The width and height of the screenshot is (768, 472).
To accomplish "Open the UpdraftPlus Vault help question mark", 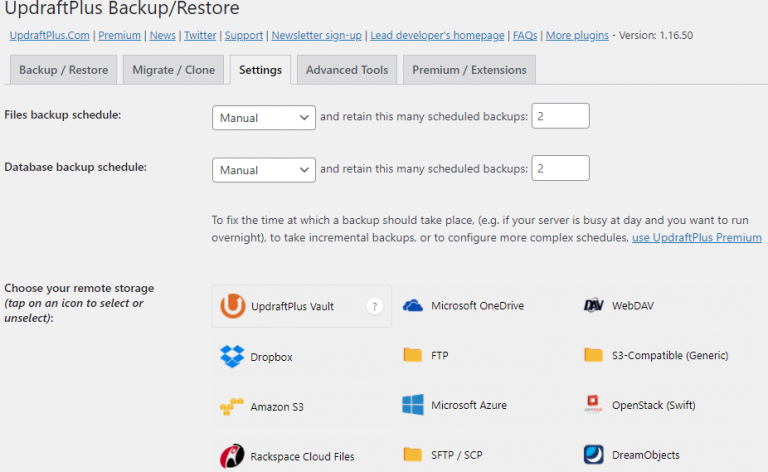I will pyautogui.click(x=375, y=307).
